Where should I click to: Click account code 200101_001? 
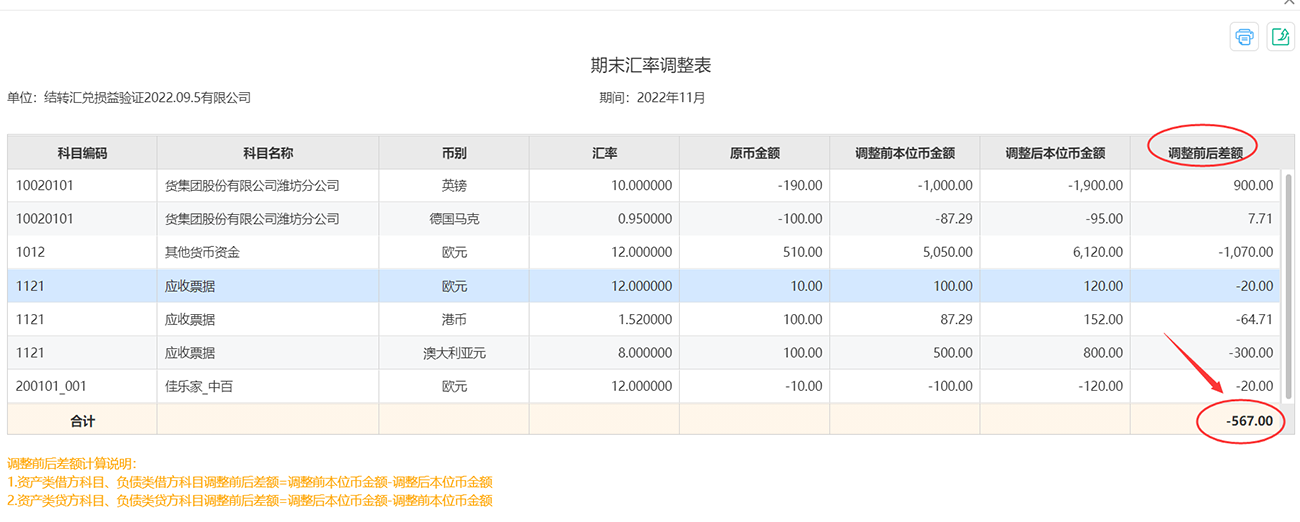click(52, 386)
